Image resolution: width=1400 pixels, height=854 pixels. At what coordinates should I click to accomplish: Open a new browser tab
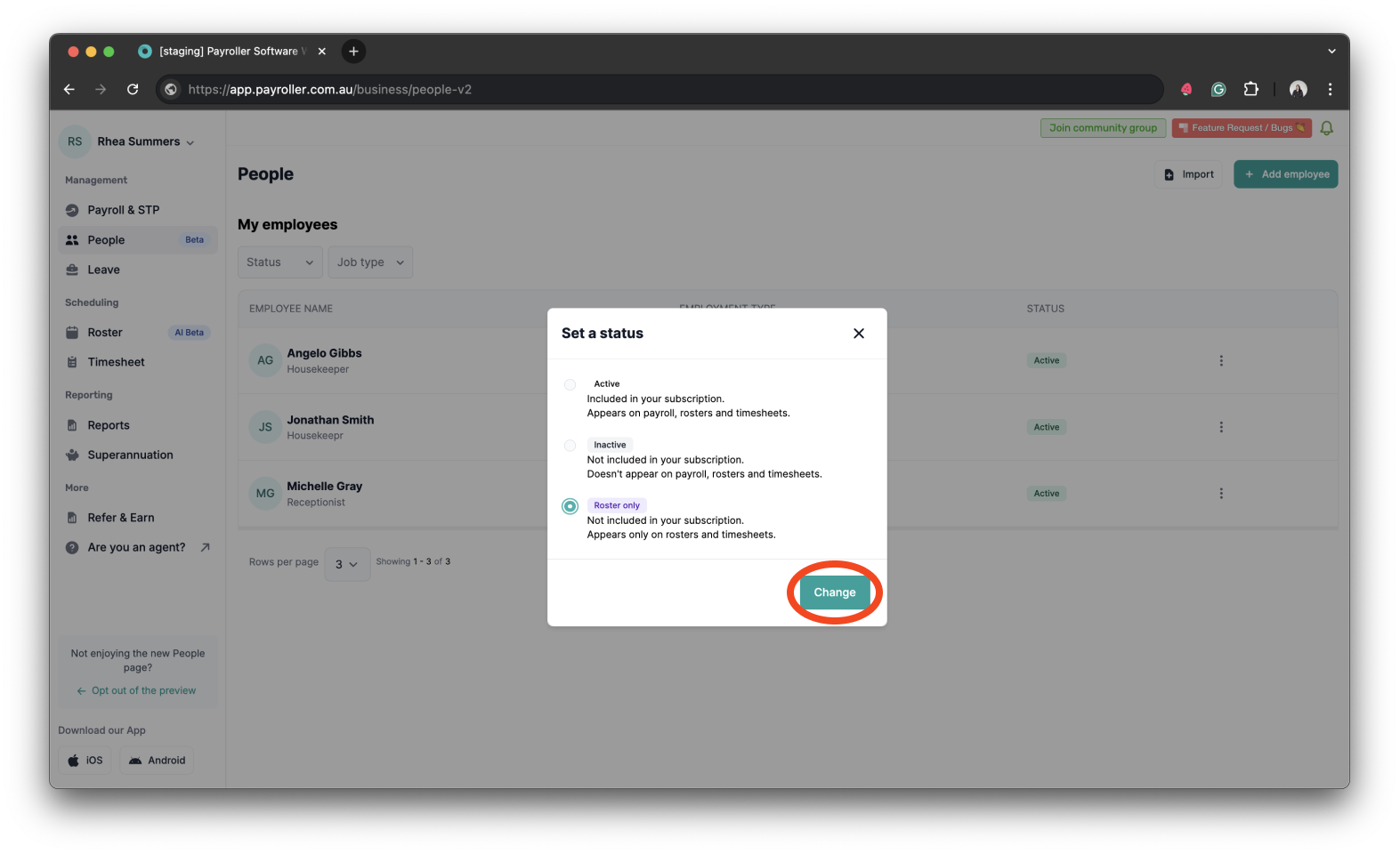[353, 52]
